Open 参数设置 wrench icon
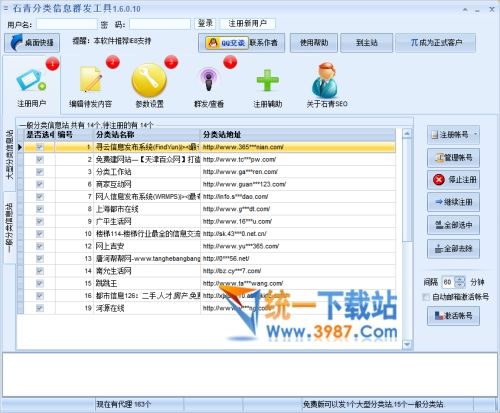 point(149,81)
